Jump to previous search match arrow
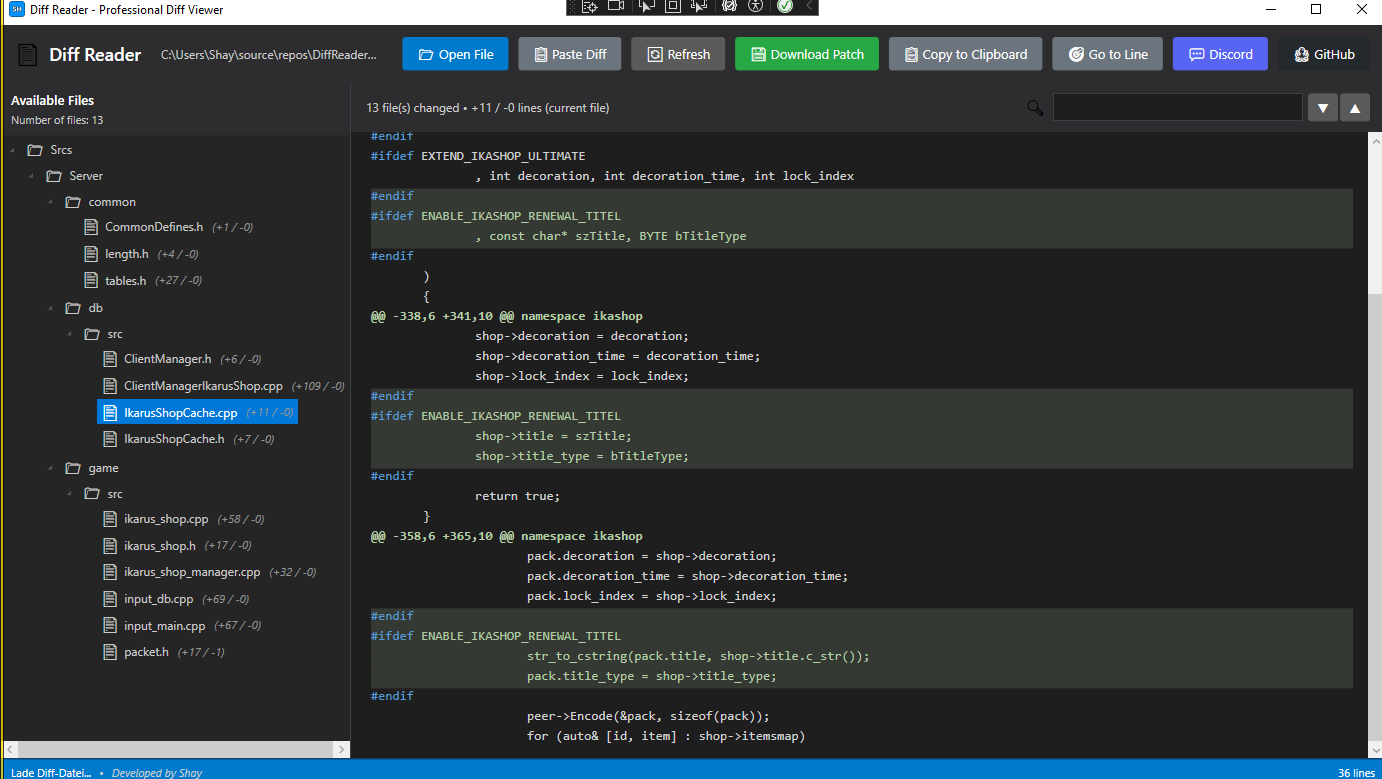The width and height of the screenshot is (1382, 779). point(1355,108)
